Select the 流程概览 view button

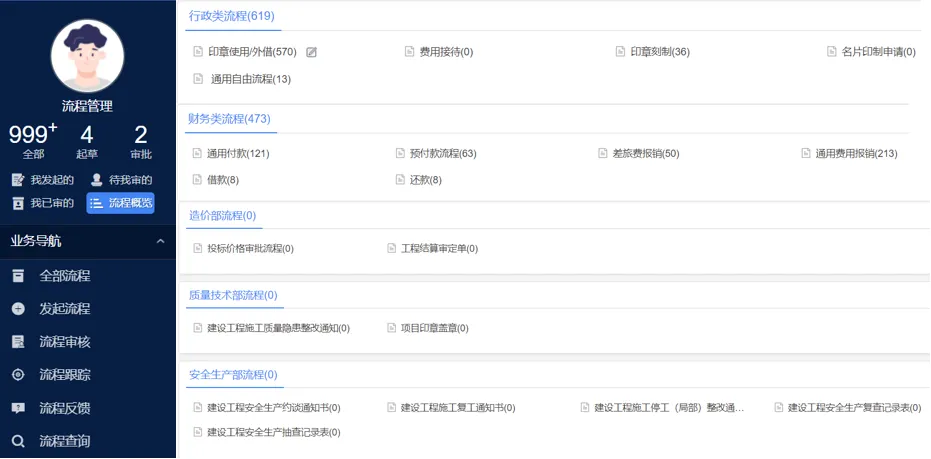point(120,203)
